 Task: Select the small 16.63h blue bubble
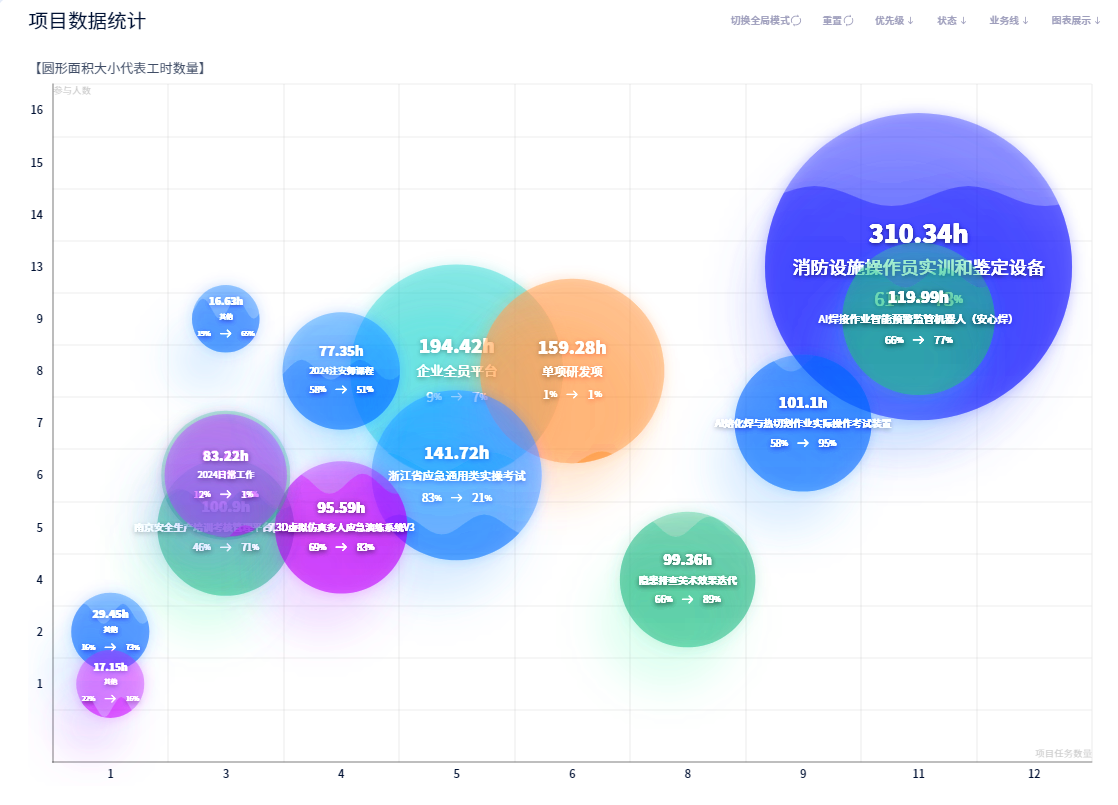(x=225, y=319)
